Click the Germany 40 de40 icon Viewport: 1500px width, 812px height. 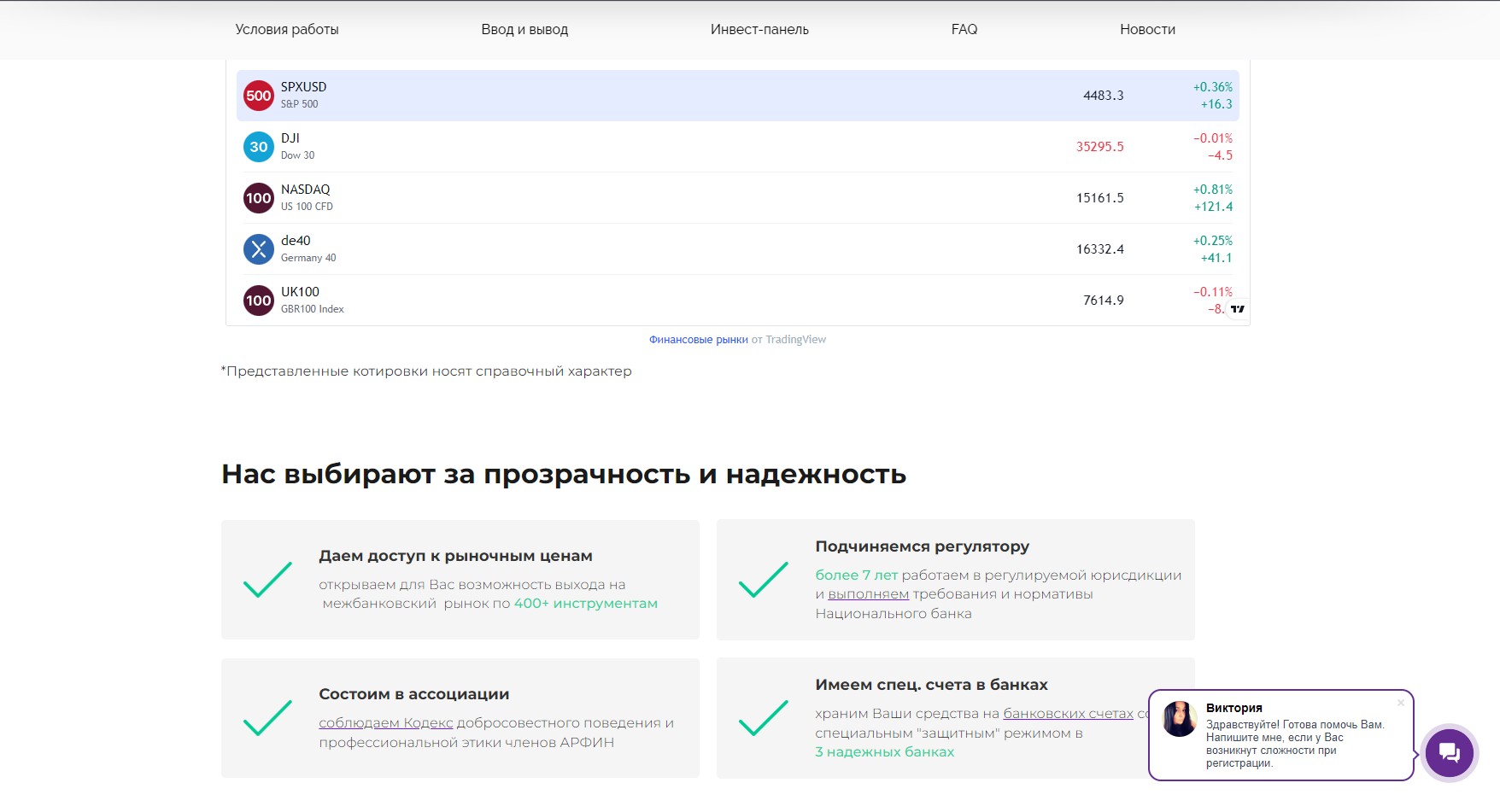click(259, 249)
